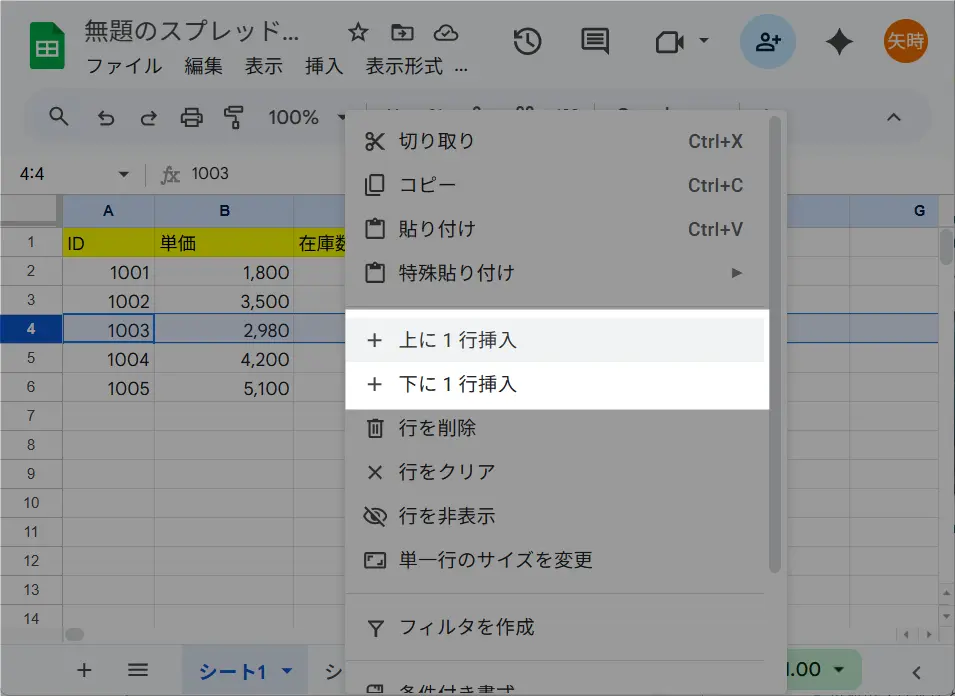Add a new sheet with plus button

click(x=84, y=670)
